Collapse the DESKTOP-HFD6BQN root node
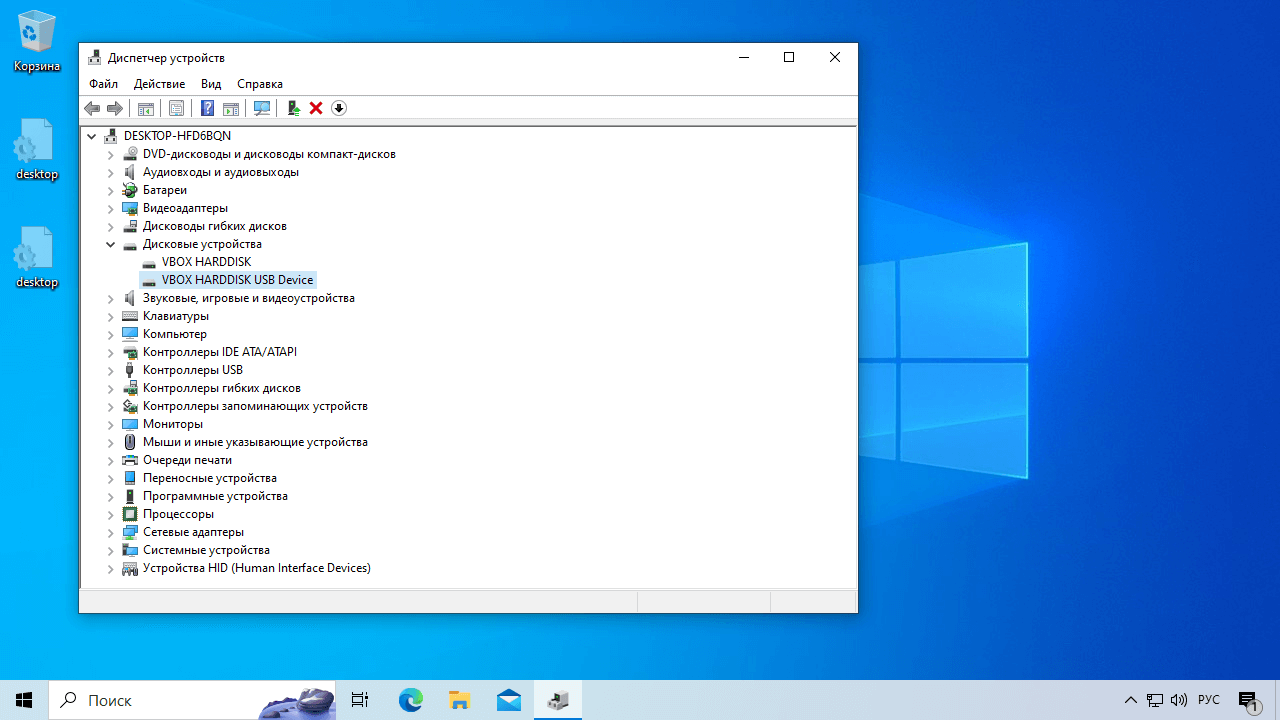The height and width of the screenshot is (720, 1280). pyautogui.click(x=92, y=136)
